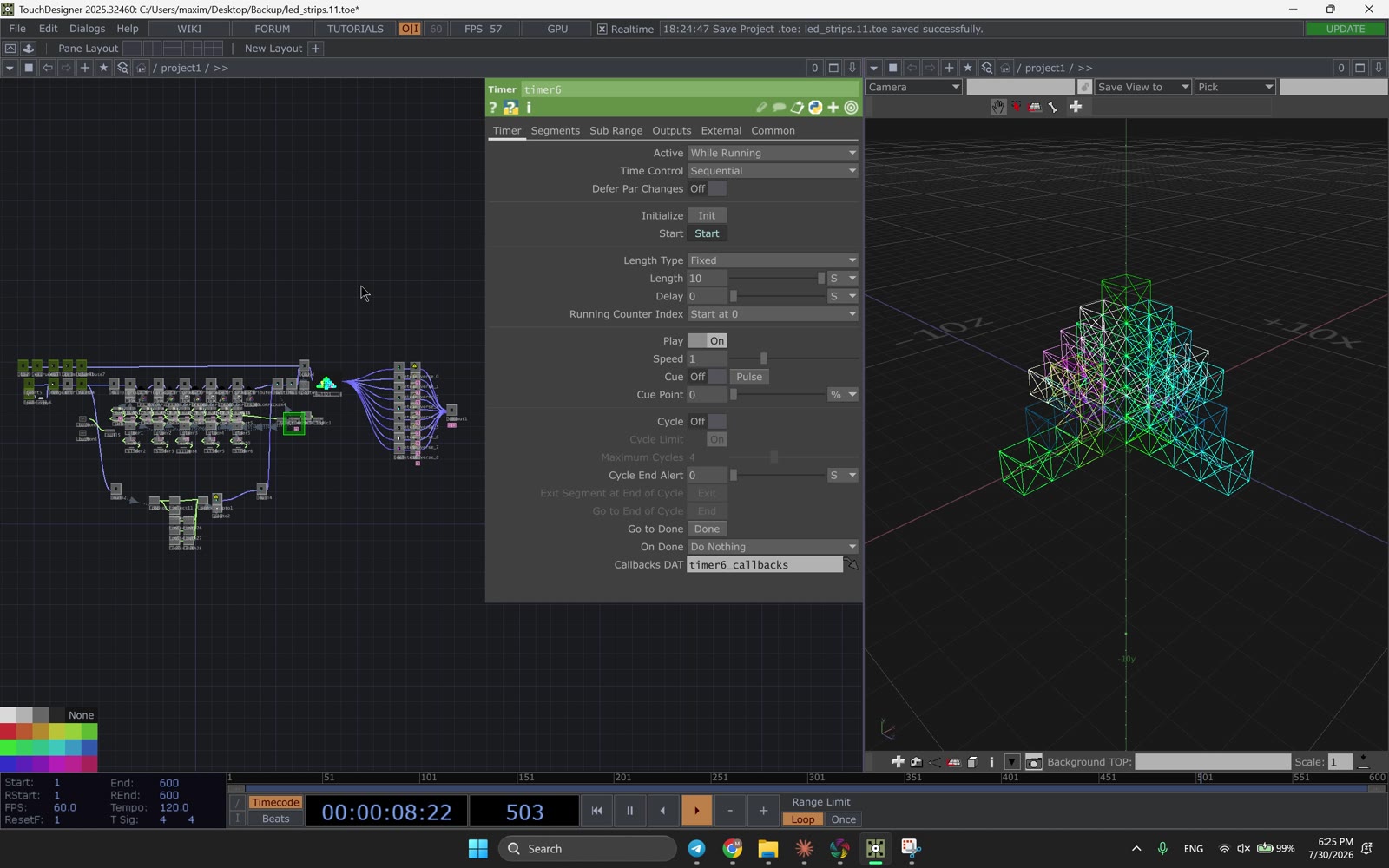Open Time Control Sequential dropdown

pos(773,171)
